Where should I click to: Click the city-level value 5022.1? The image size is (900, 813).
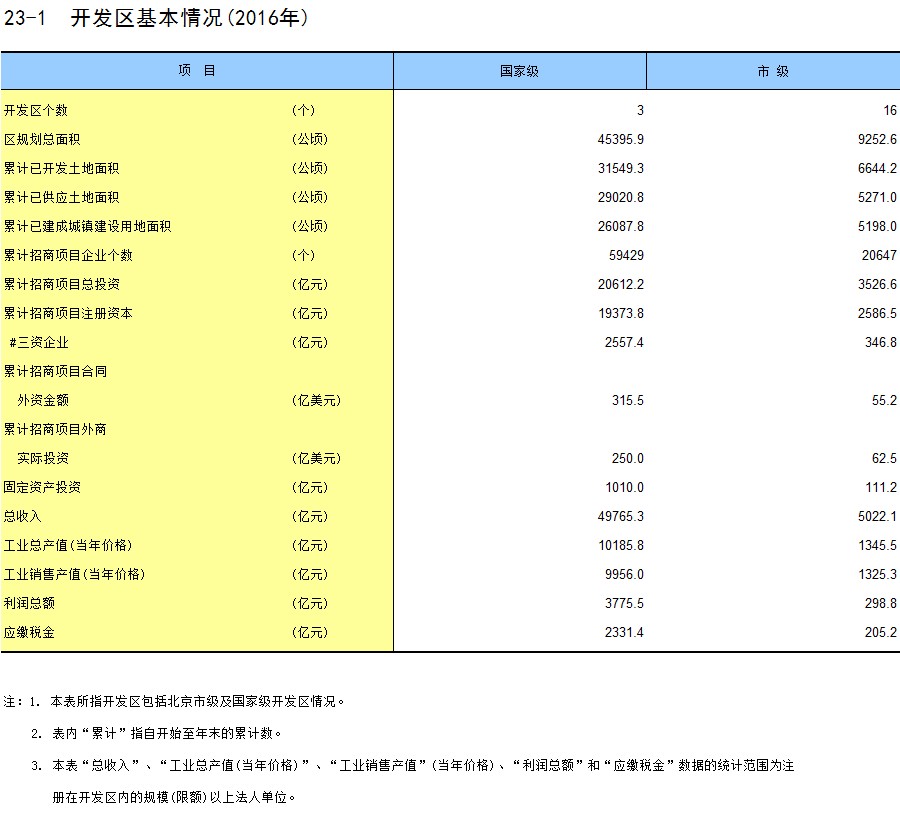pos(877,517)
